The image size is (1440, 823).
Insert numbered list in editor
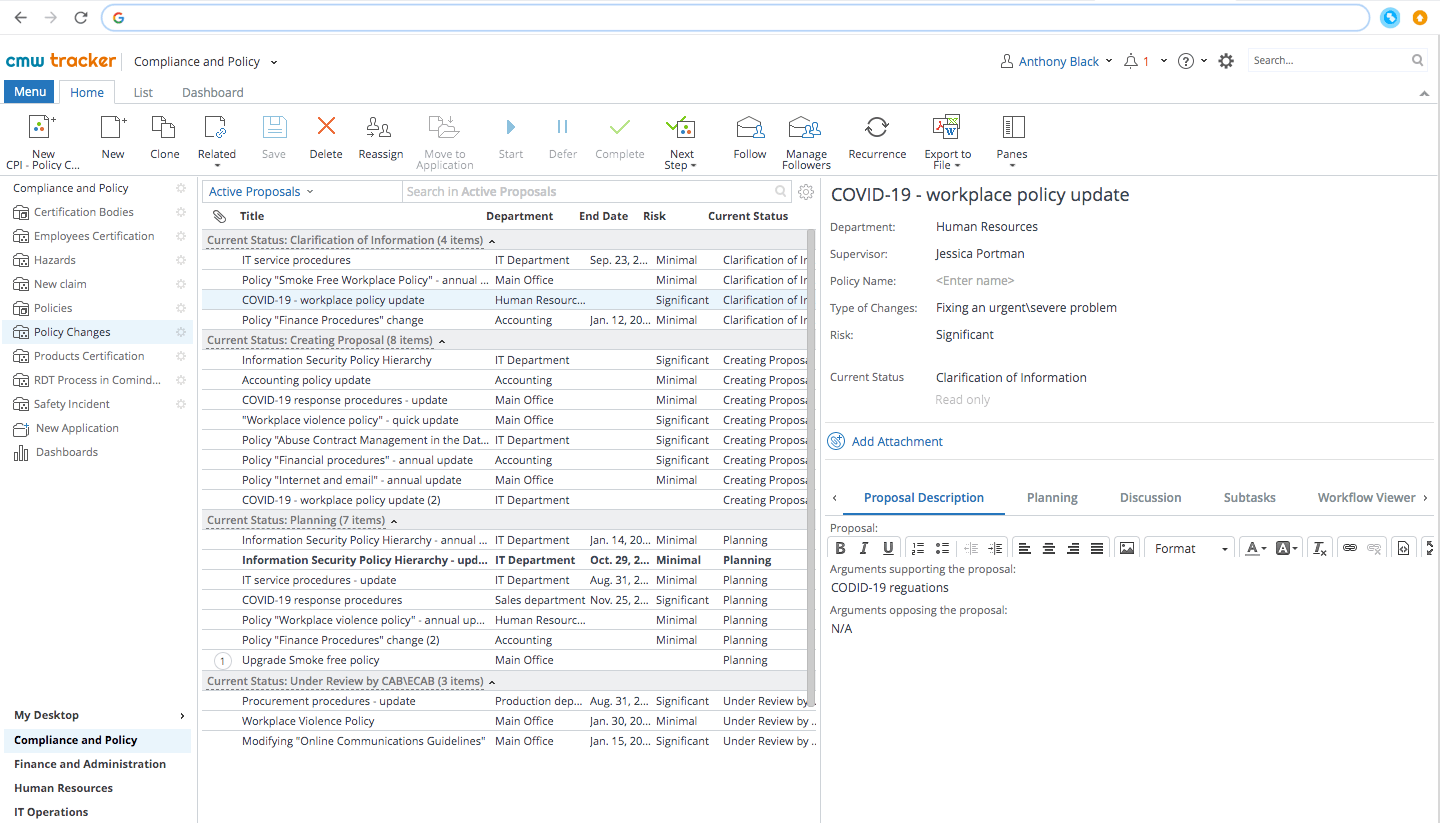(x=918, y=548)
